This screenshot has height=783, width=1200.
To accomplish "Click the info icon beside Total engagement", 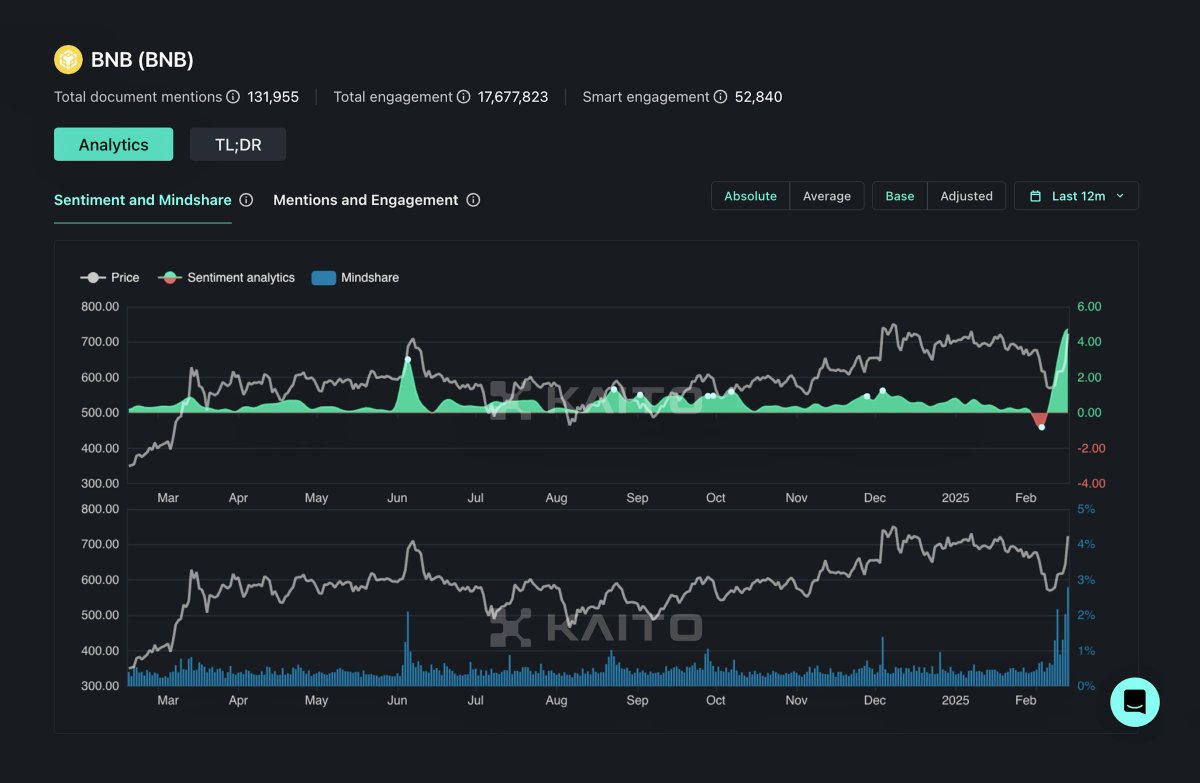I will tap(462, 97).
